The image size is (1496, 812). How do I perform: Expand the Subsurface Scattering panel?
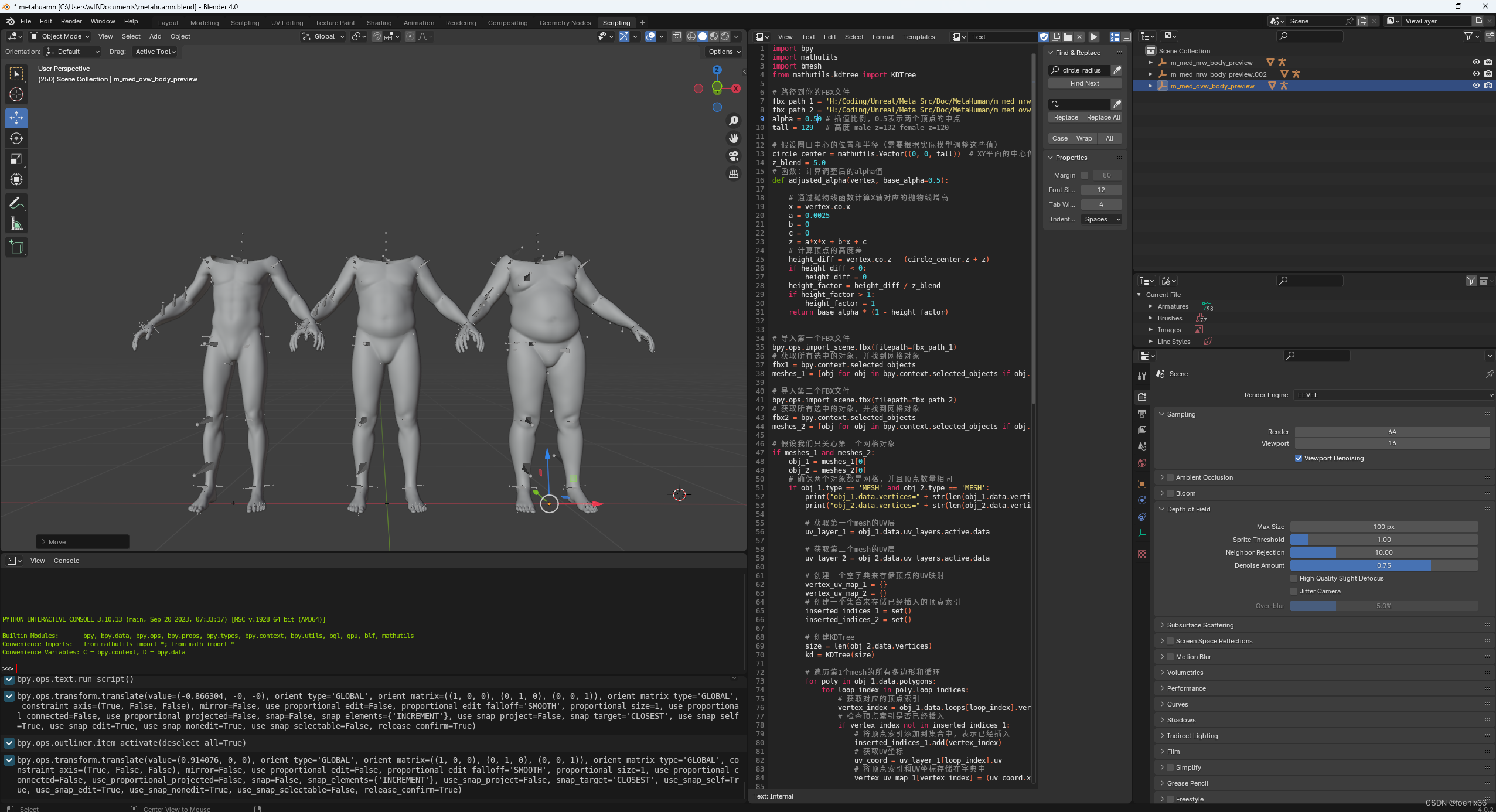(x=1199, y=625)
